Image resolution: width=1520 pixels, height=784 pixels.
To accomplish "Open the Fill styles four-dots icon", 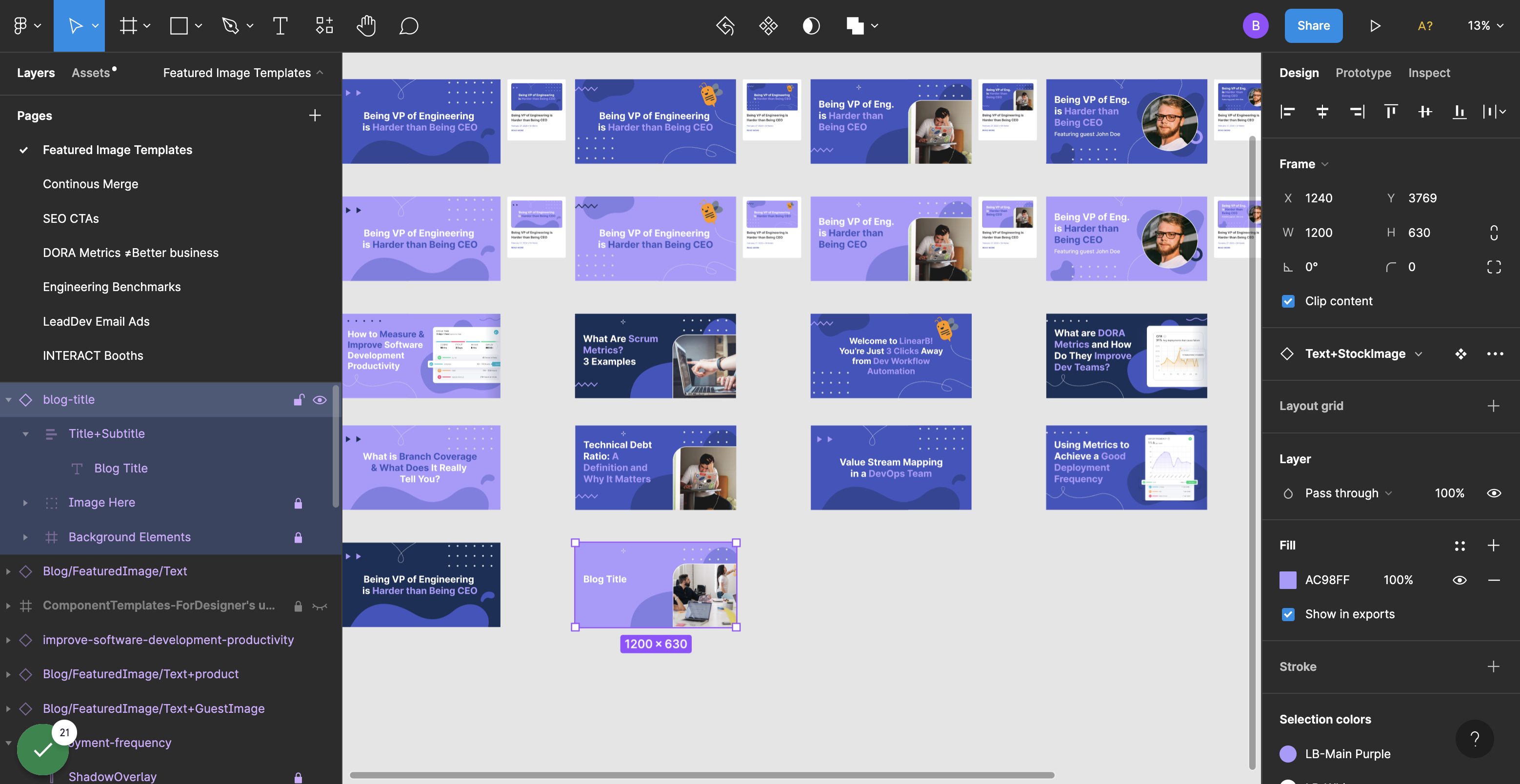I will [x=1460, y=546].
